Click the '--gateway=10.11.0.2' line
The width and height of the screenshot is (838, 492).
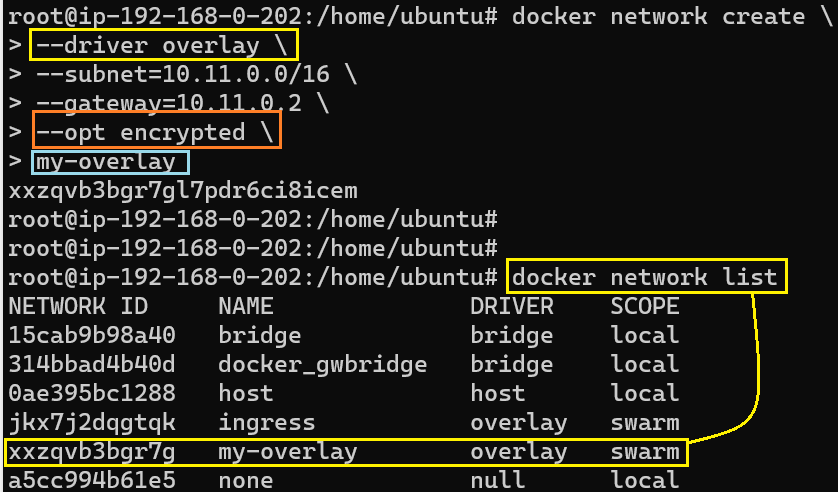click(x=181, y=104)
